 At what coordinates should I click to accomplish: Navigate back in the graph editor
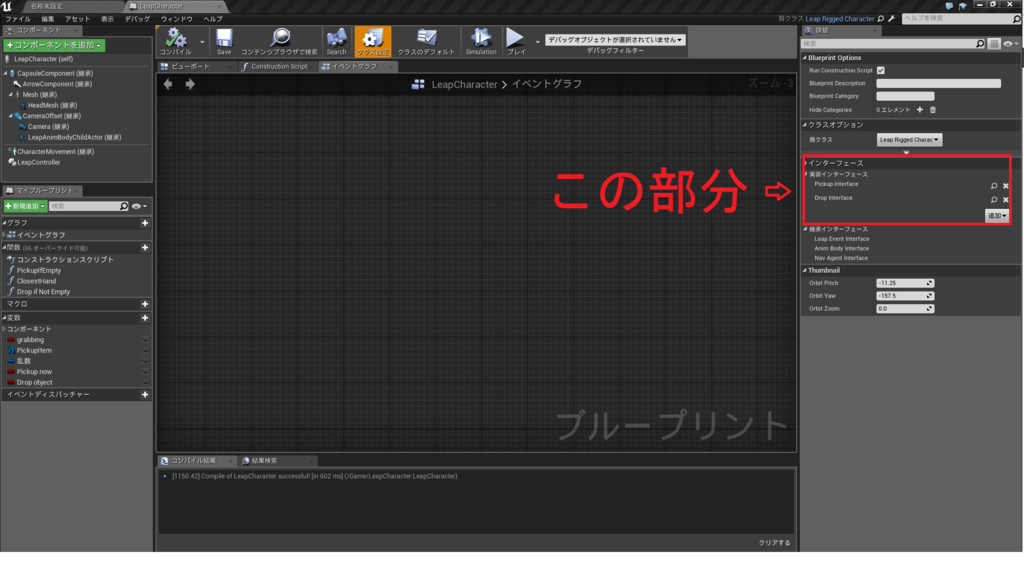point(168,84)
